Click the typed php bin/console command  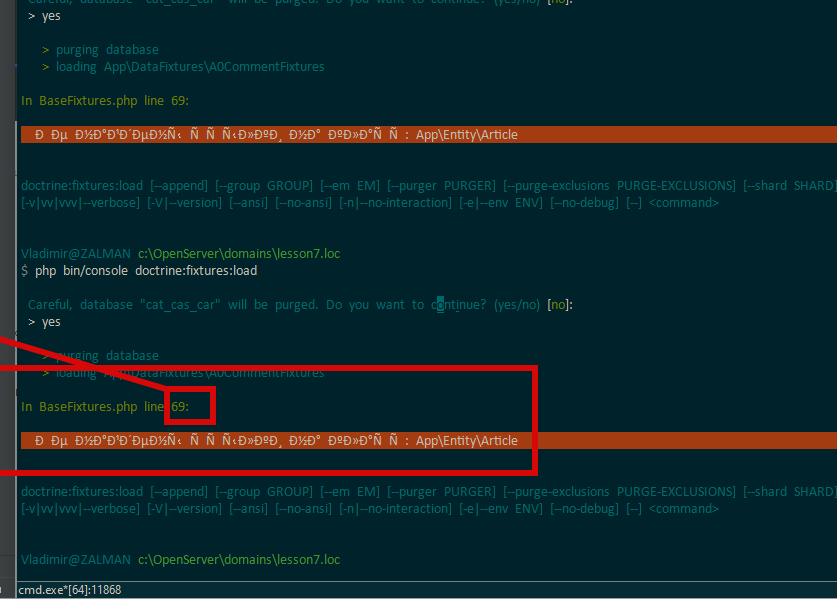coord(146,271)
